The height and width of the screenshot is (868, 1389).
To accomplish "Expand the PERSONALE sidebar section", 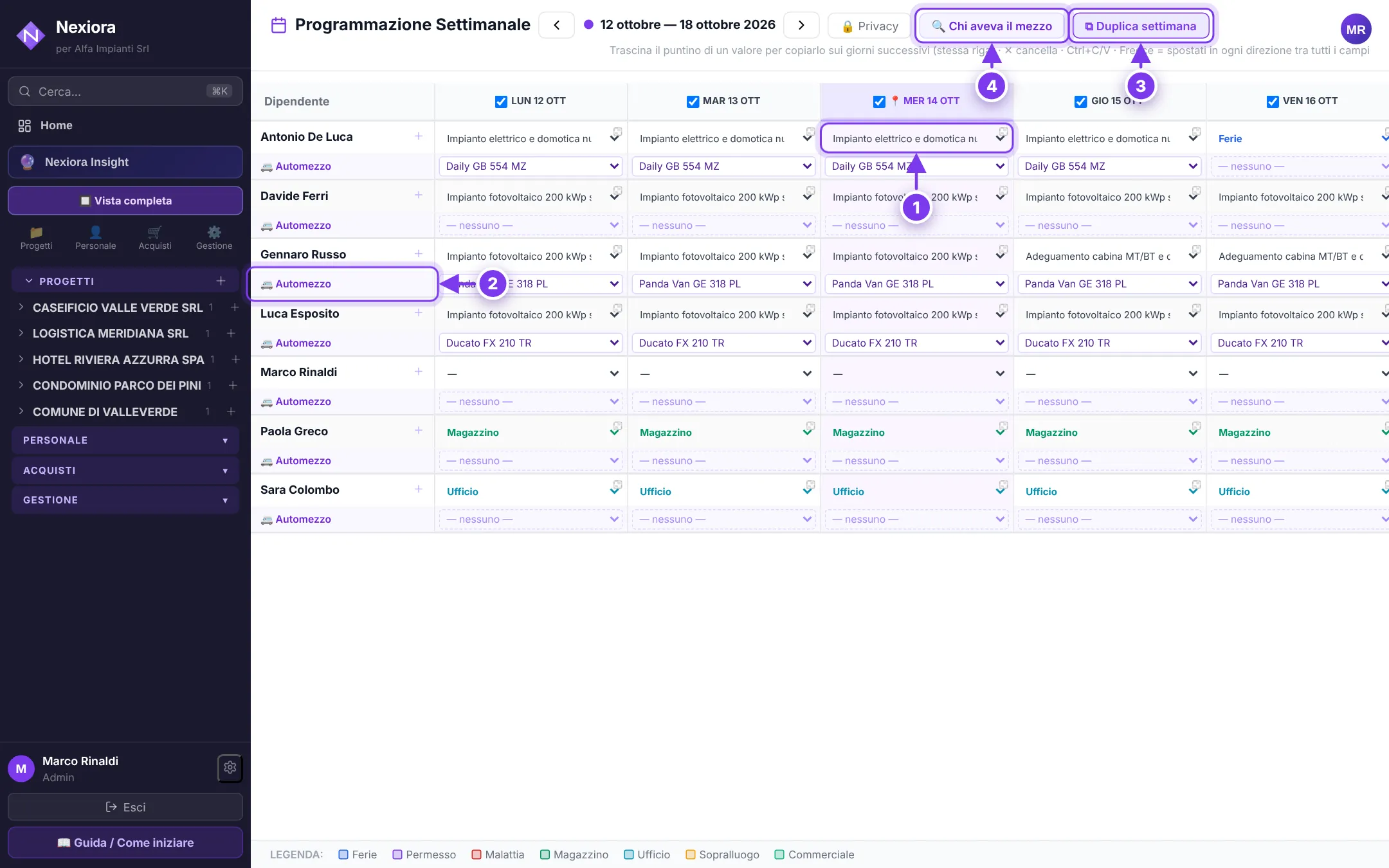I will pos(125,440).
